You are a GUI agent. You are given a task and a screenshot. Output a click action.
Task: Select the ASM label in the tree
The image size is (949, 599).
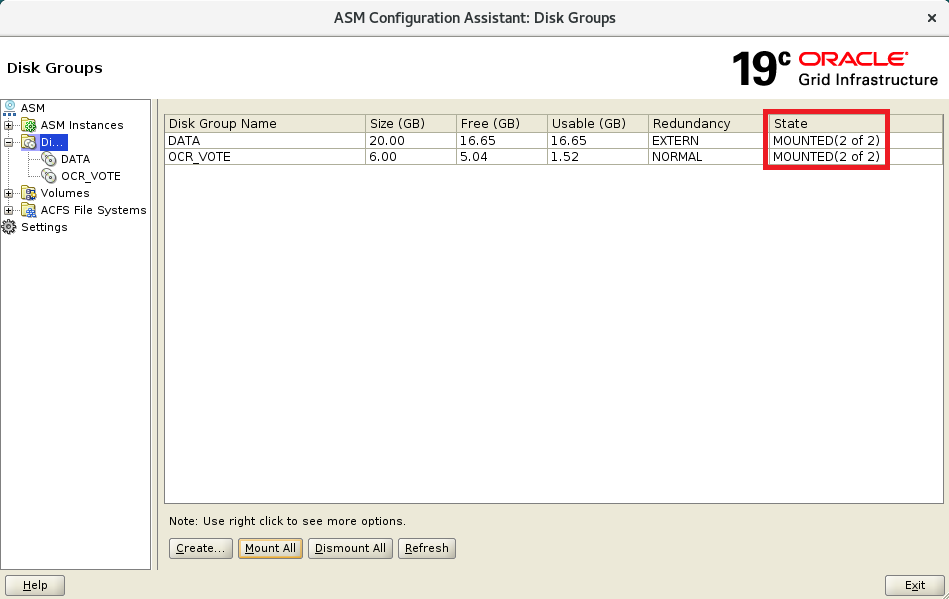pos(33,108)
